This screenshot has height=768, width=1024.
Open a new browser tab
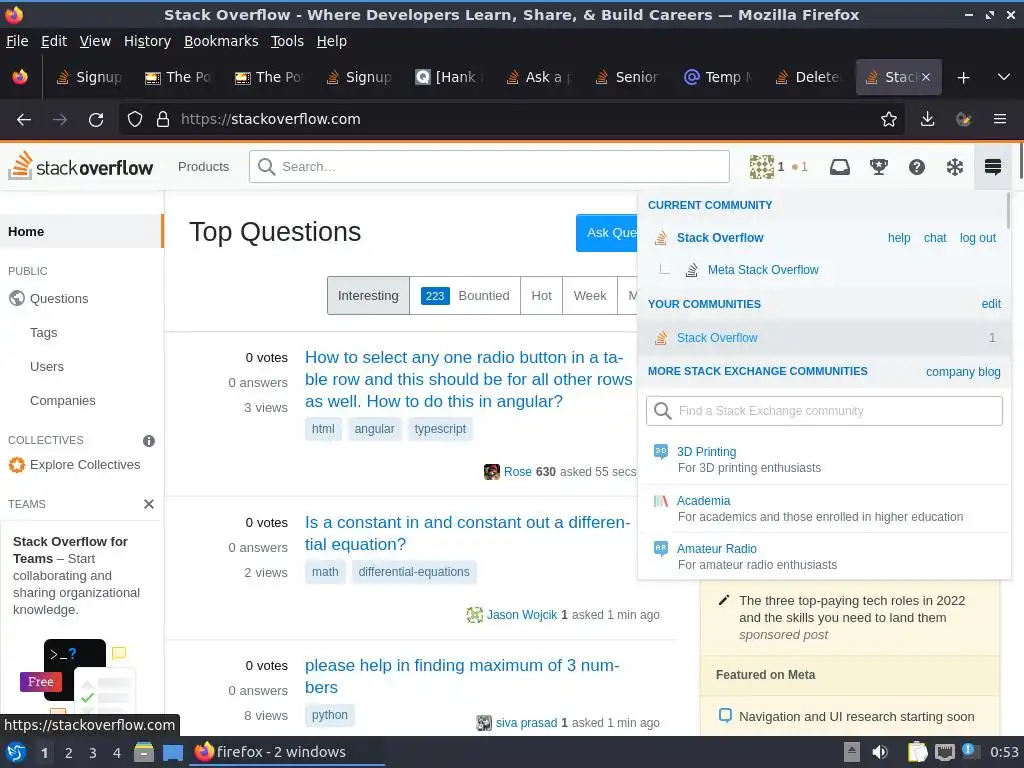click(963, 78)
